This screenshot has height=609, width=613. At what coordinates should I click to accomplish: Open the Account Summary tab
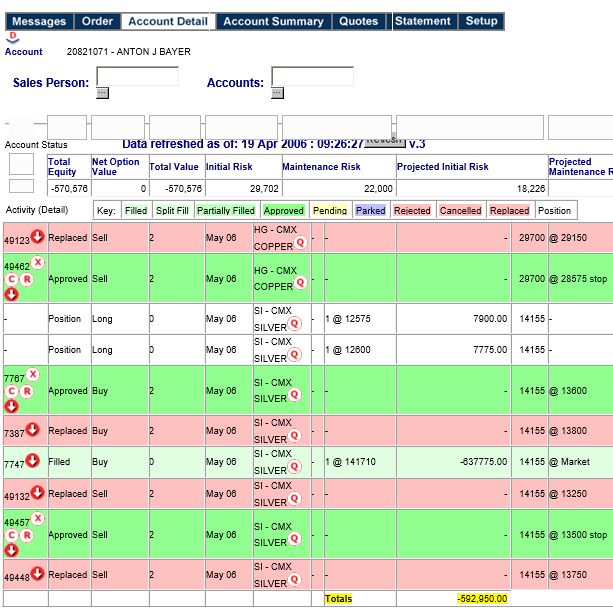pyautogui.click(x=273, y=21)
